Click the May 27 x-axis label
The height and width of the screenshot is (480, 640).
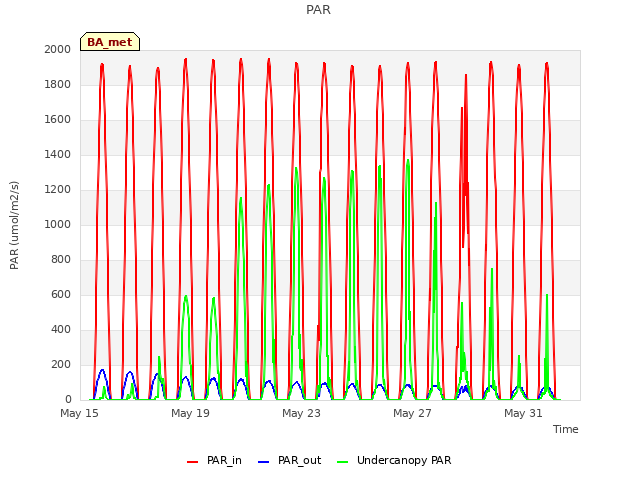pyautogui.click(x=412, y=413)
